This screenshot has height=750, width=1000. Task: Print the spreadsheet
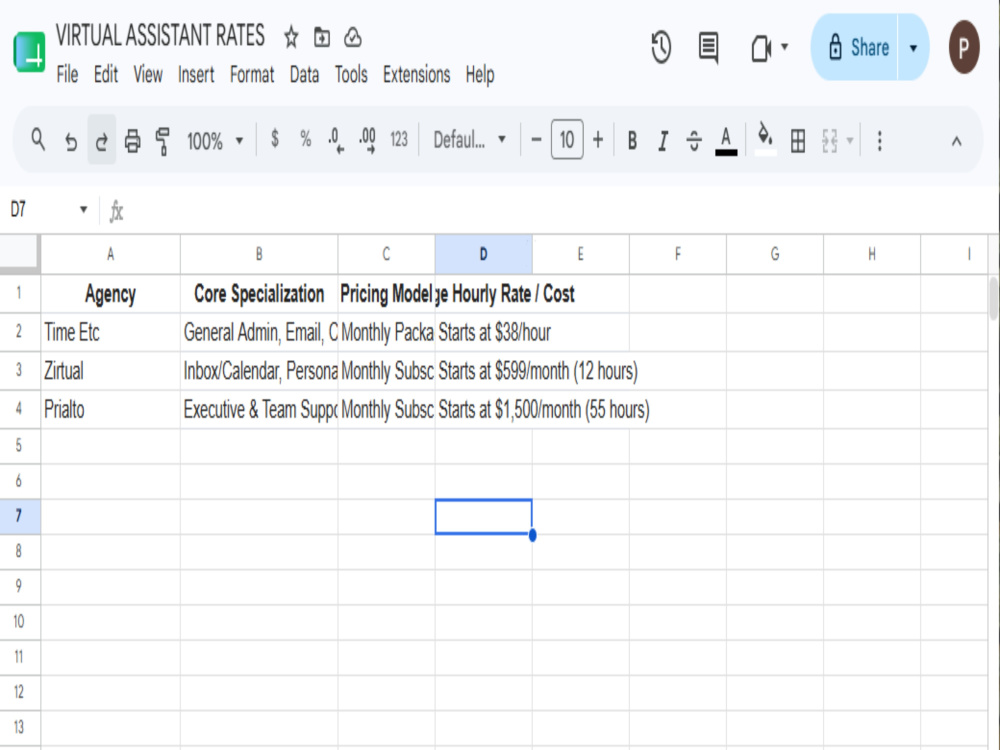click(133, 140)
